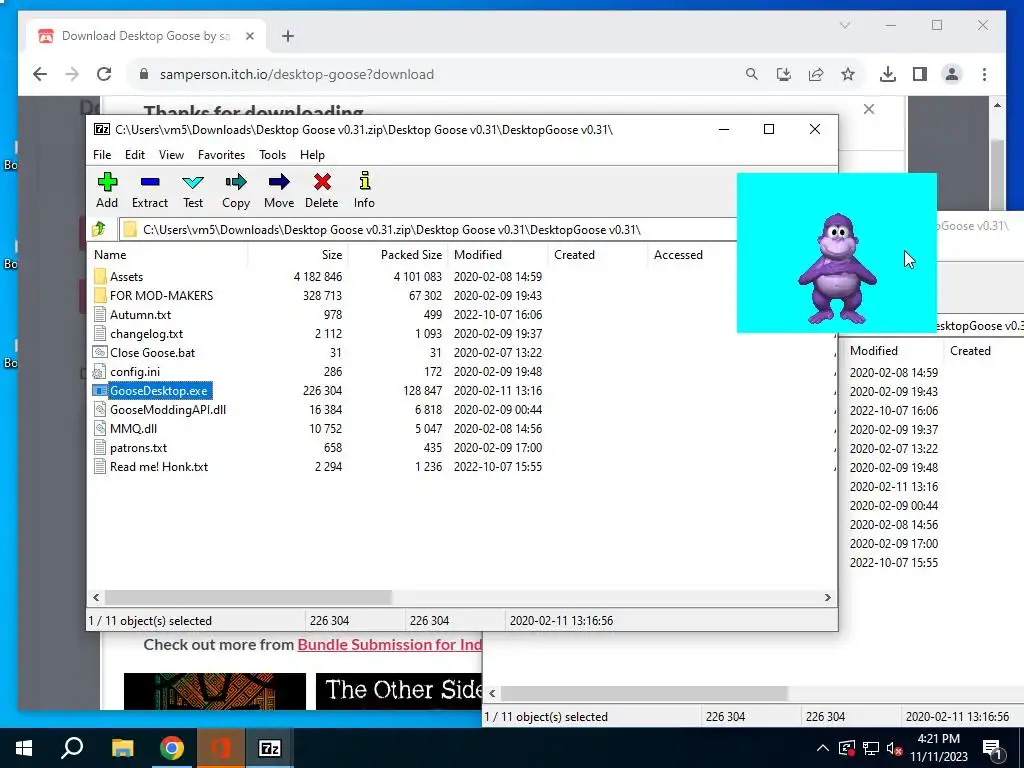
Task: Select GooseModdingAPI.dll file
Action: click(168, 409)
